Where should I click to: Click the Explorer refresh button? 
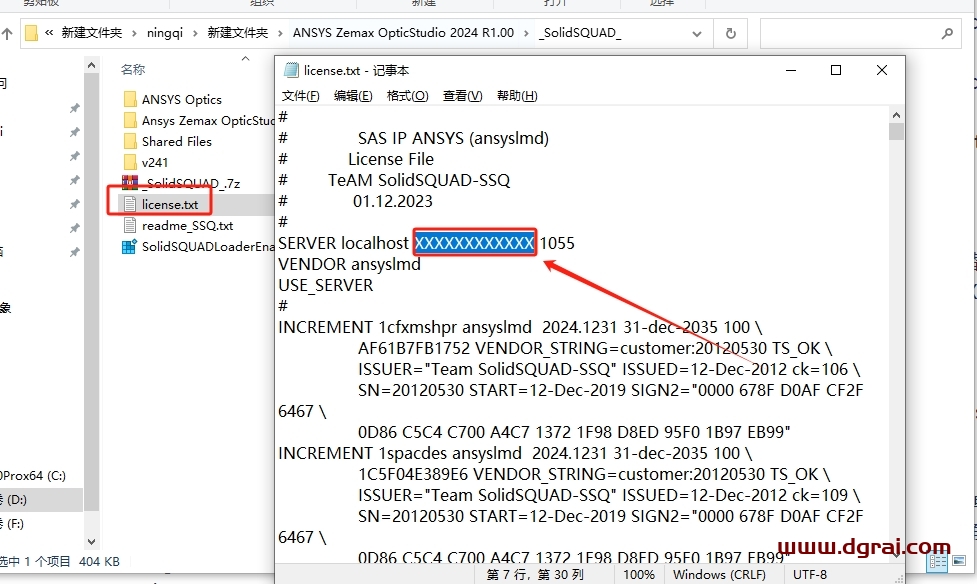click(x=731, y=34)
